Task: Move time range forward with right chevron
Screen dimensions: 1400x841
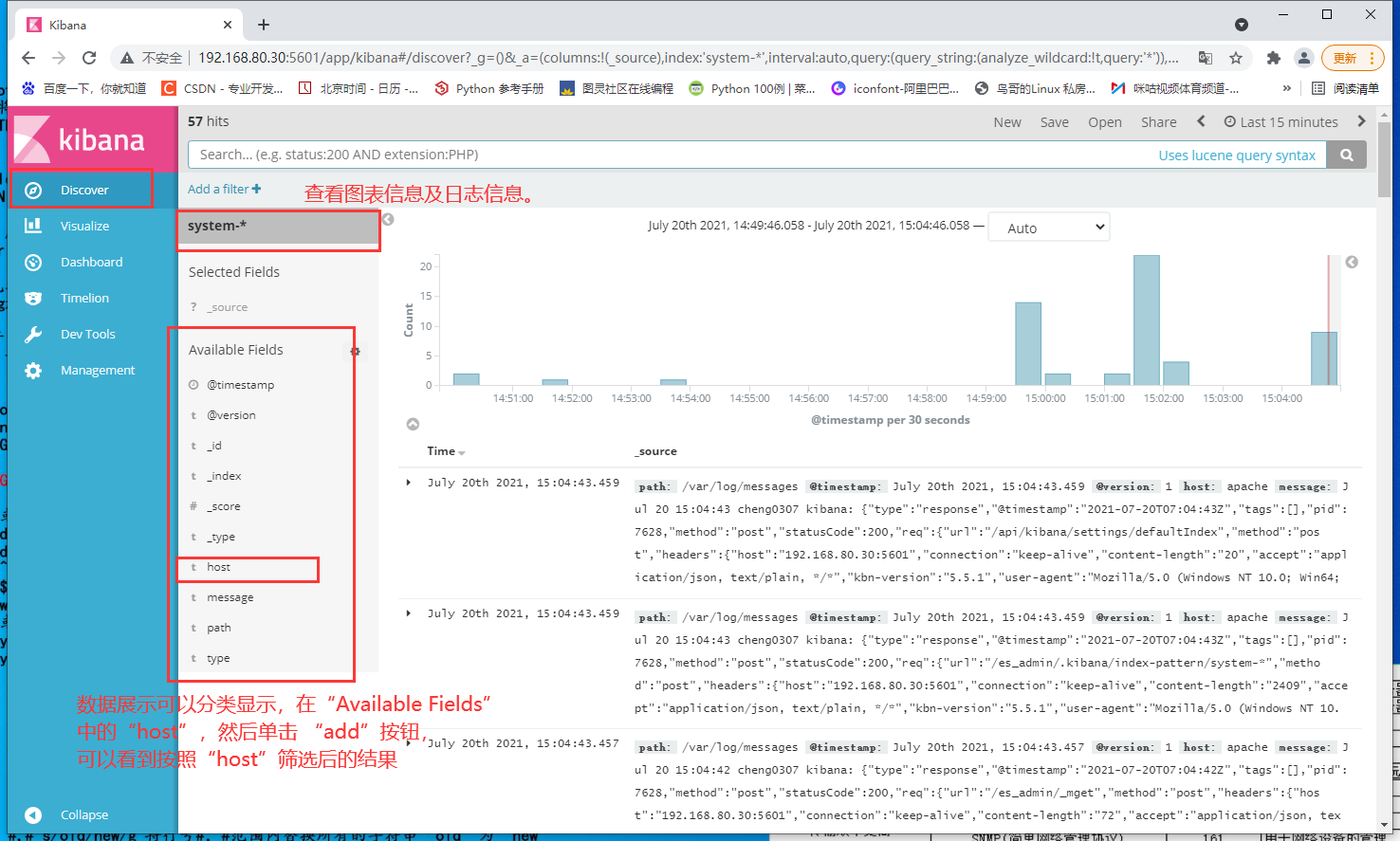Action: click(1361, 121)
